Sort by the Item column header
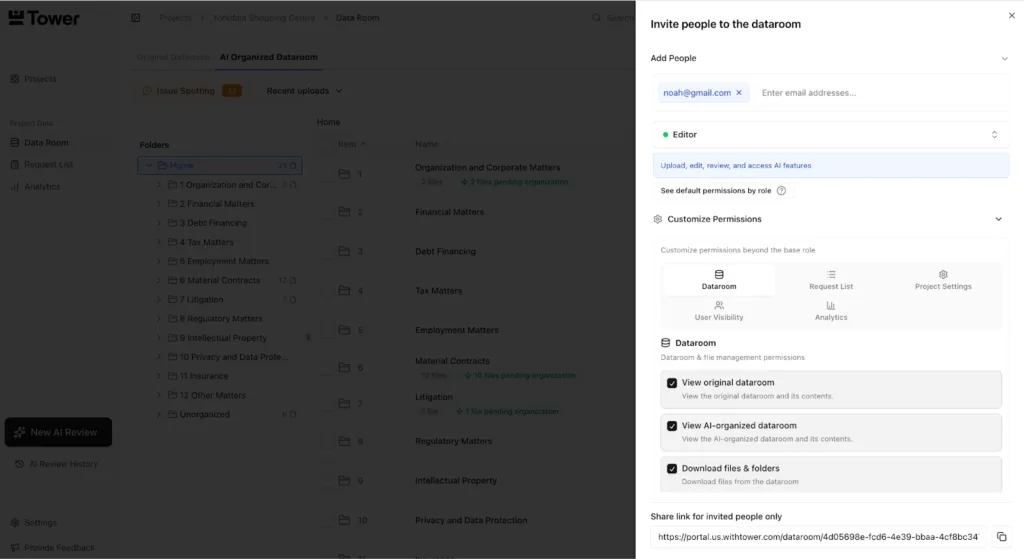 point(351,144)
